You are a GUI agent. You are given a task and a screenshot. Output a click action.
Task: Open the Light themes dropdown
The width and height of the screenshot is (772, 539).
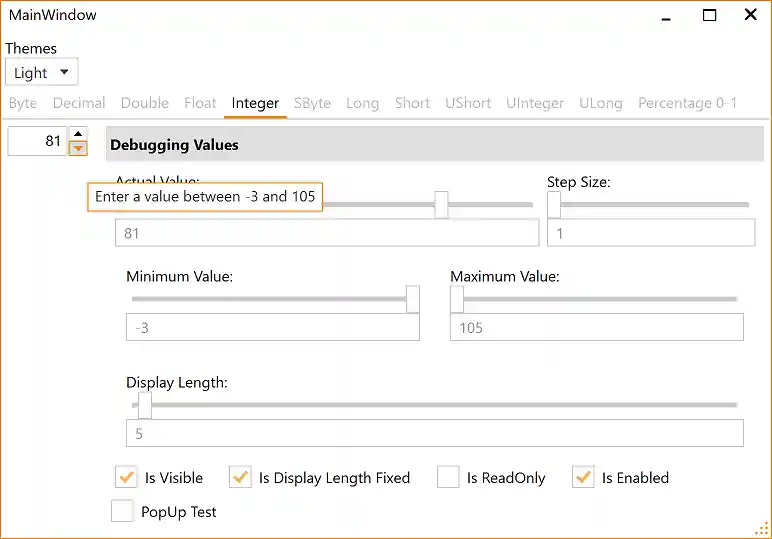click(41, 72)
